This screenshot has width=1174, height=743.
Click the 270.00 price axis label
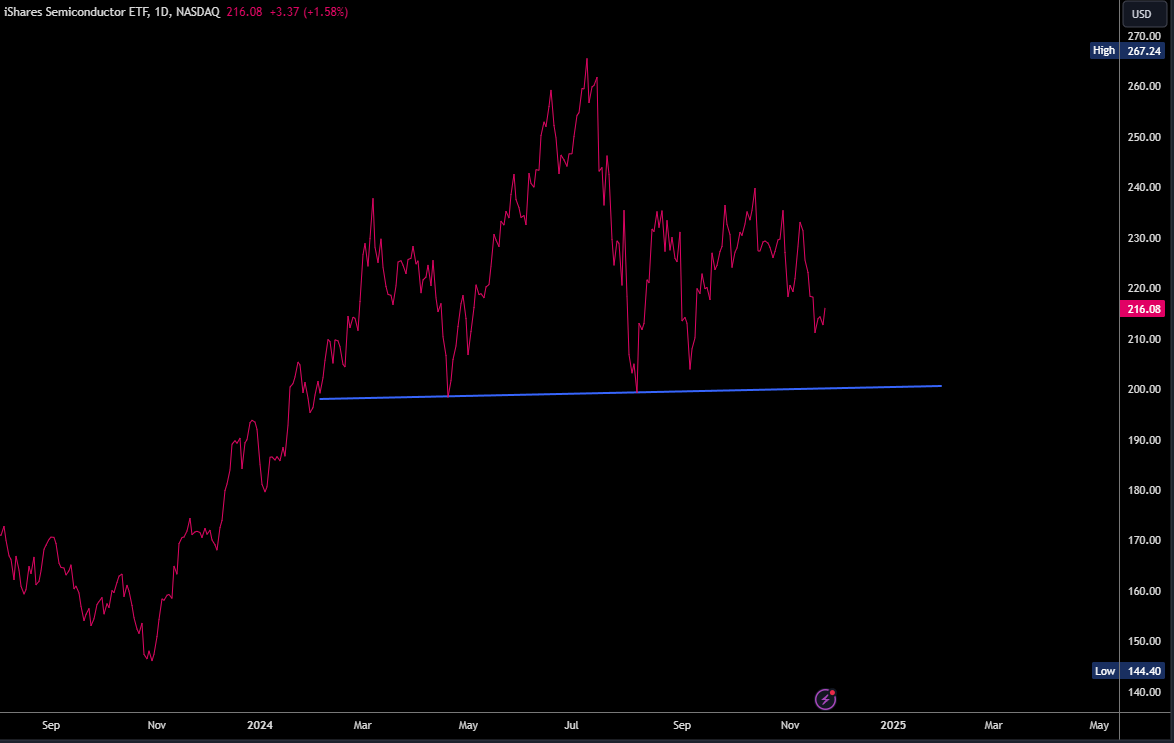[x=1144, y=36]
